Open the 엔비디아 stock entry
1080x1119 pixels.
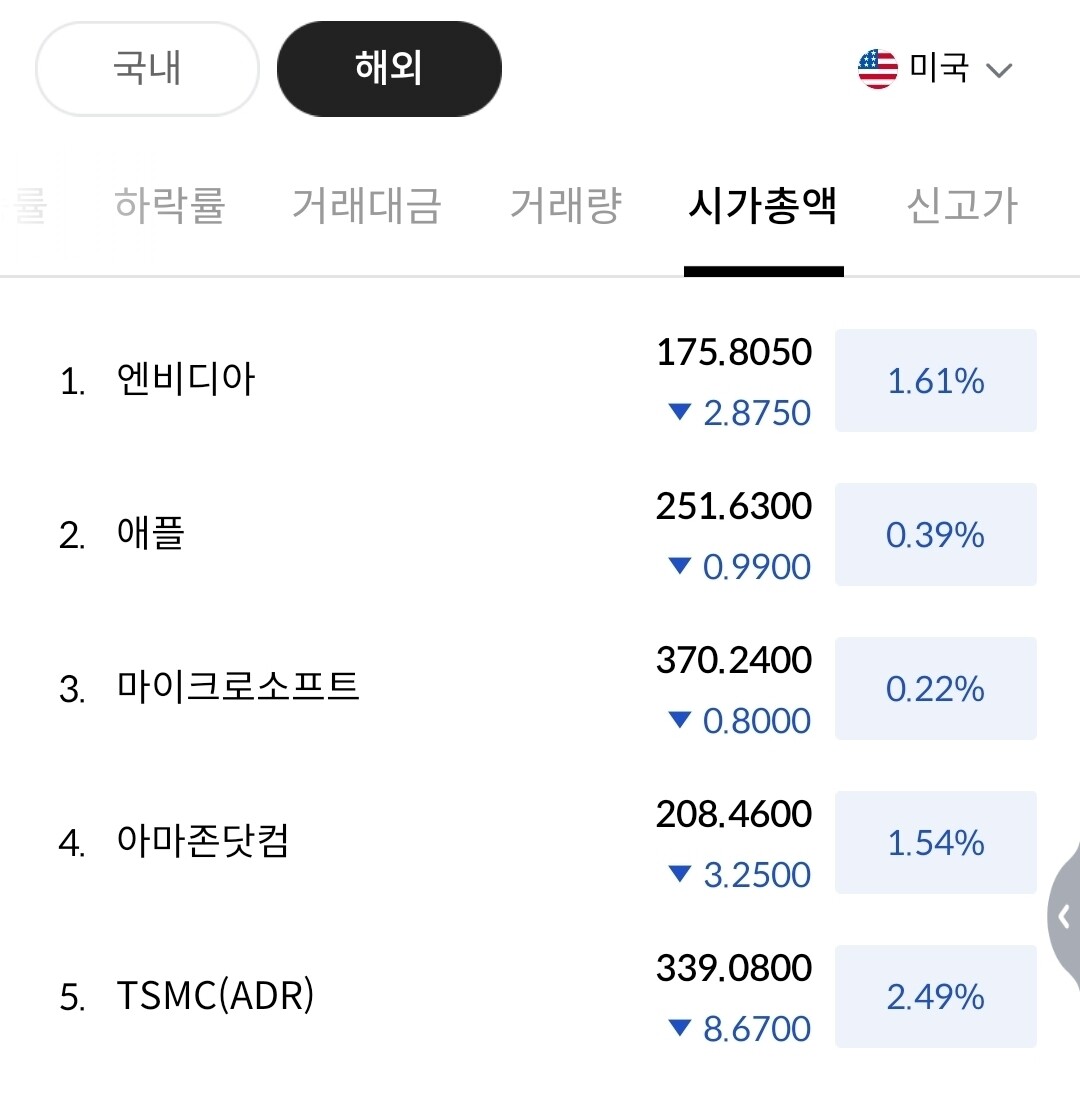pos(186,381)
